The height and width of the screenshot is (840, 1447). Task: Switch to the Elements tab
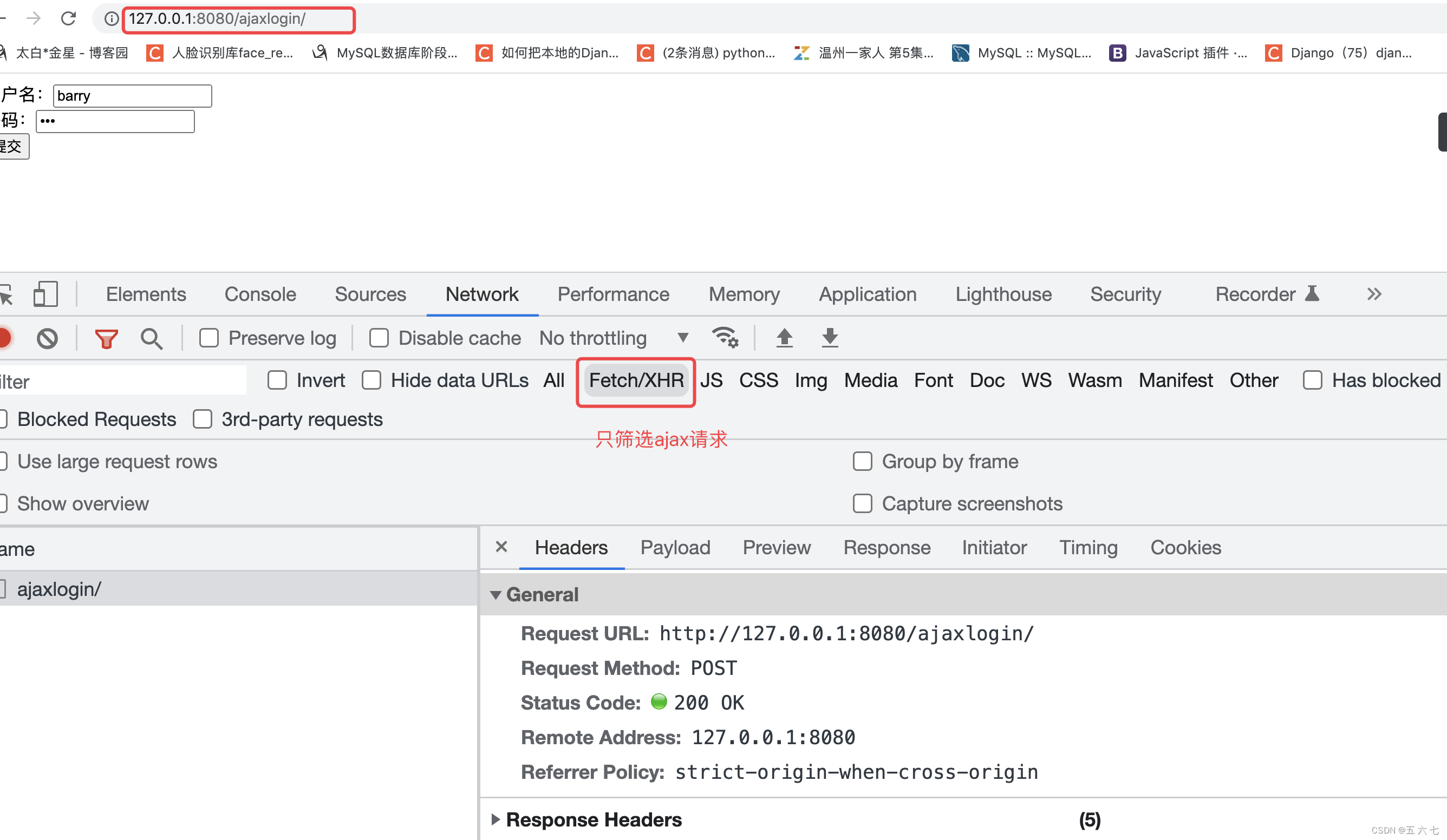click(x=146, y=294)
